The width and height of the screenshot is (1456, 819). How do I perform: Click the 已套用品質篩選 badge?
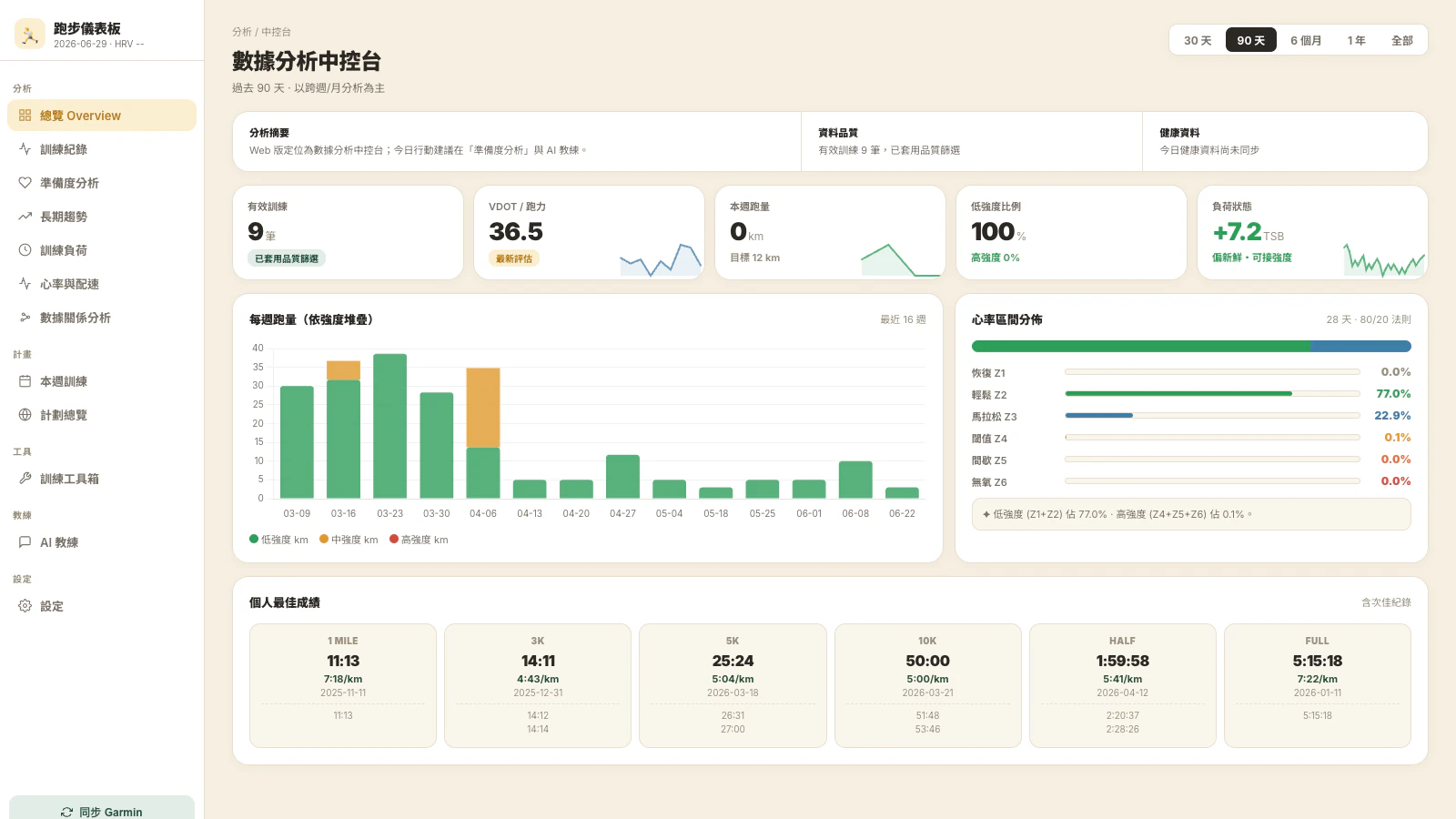[287, 258]
